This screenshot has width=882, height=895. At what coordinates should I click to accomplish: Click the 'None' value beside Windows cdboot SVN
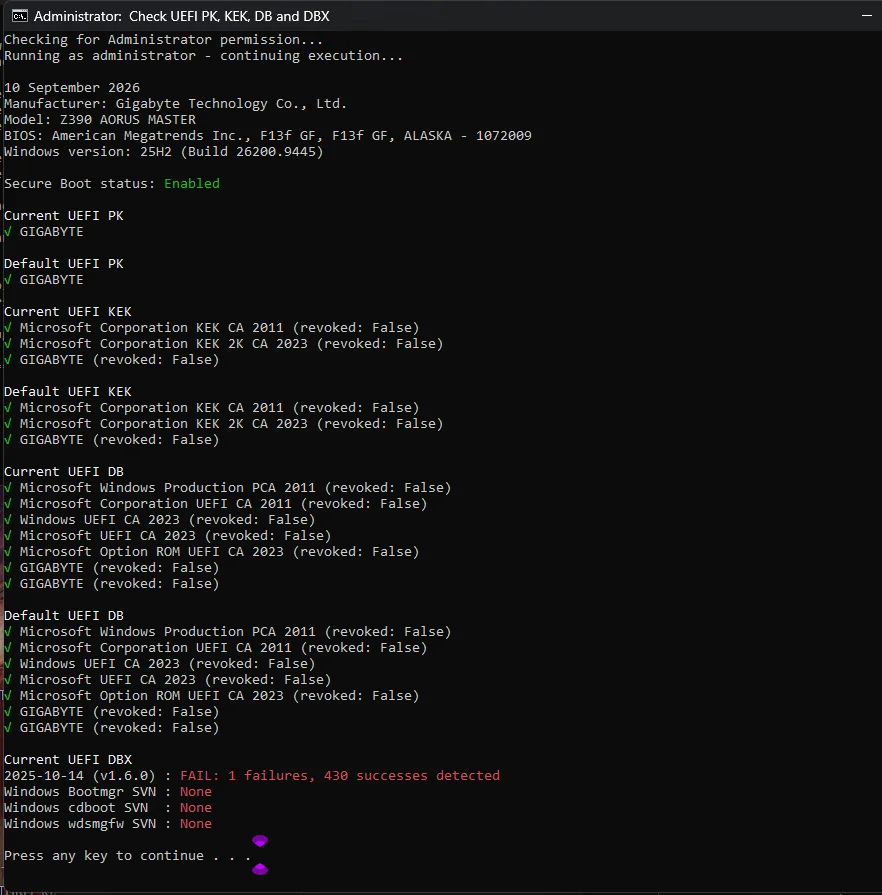click(x=196, y=807)
